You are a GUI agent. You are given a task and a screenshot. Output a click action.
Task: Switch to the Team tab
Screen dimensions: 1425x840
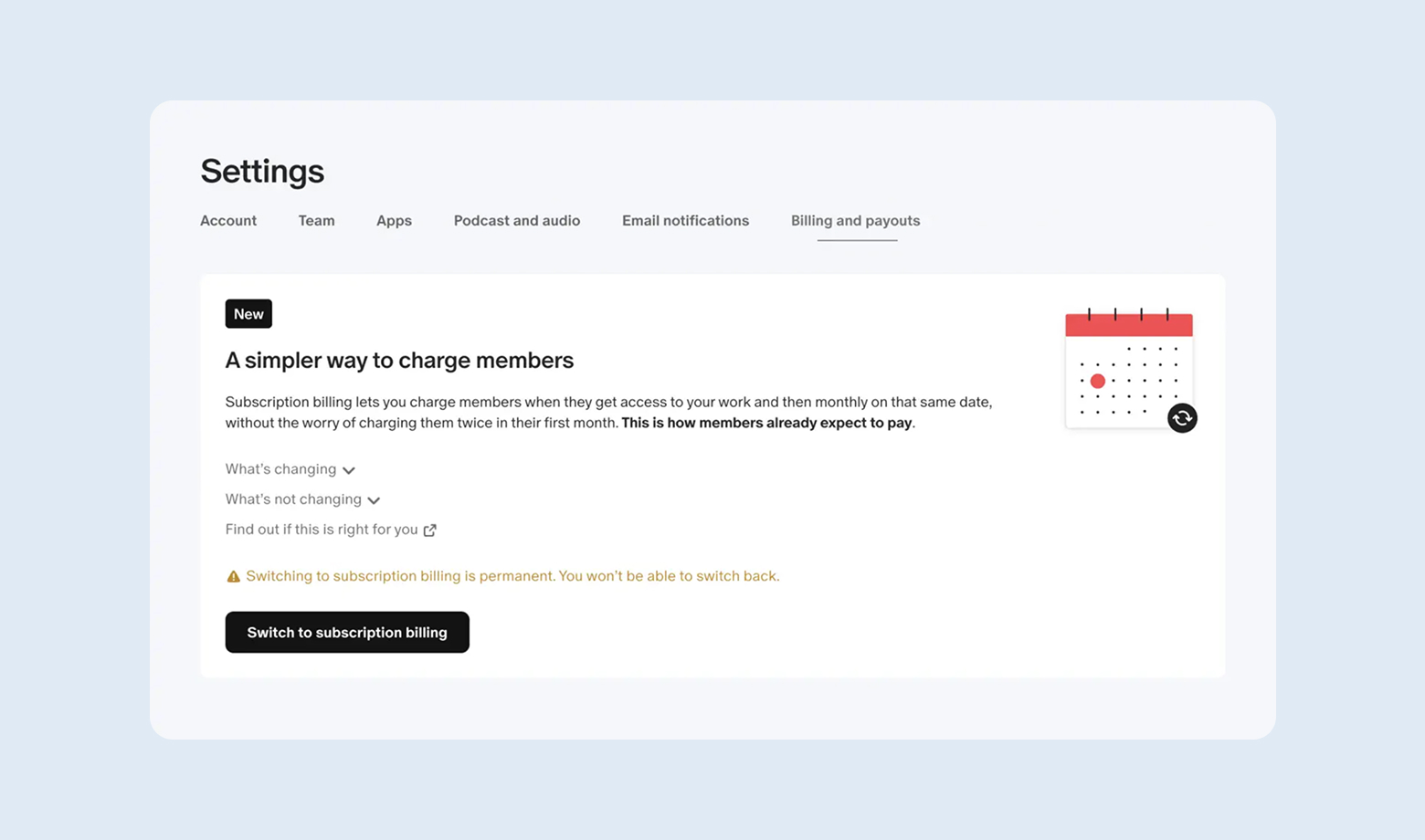point(316,221)
